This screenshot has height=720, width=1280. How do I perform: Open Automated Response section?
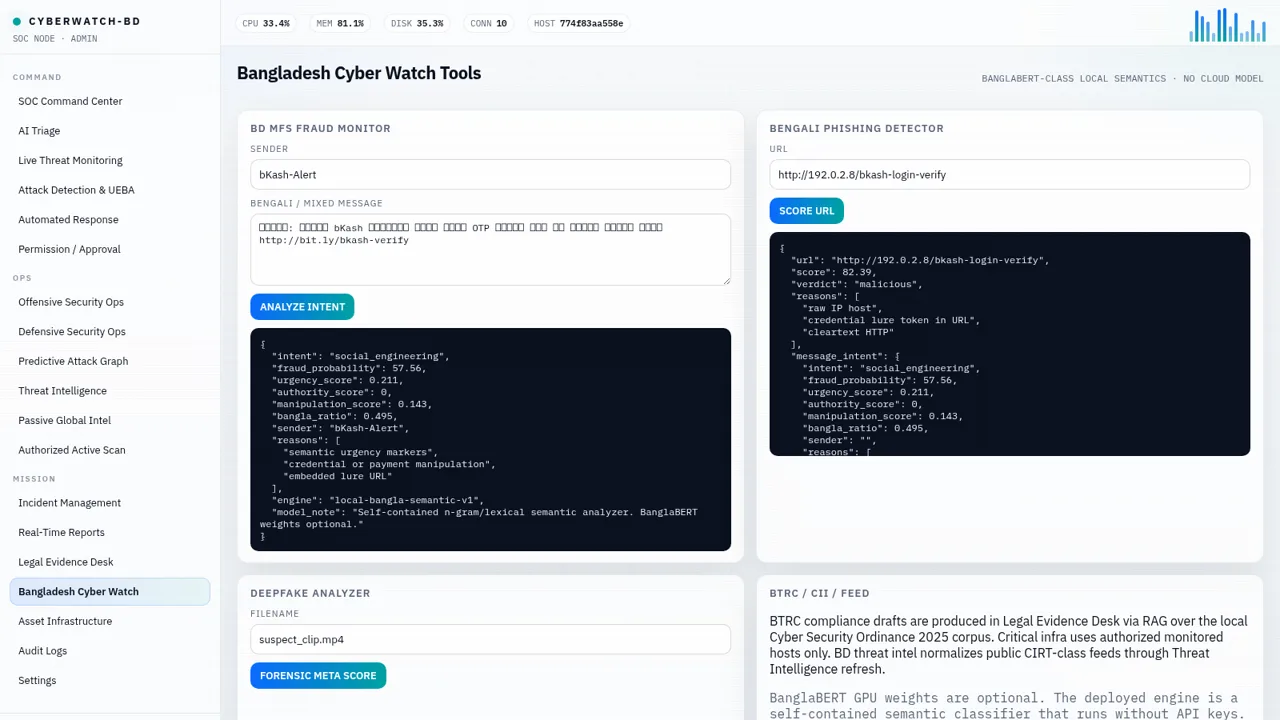pyautogui.click(x=110, y=219)
